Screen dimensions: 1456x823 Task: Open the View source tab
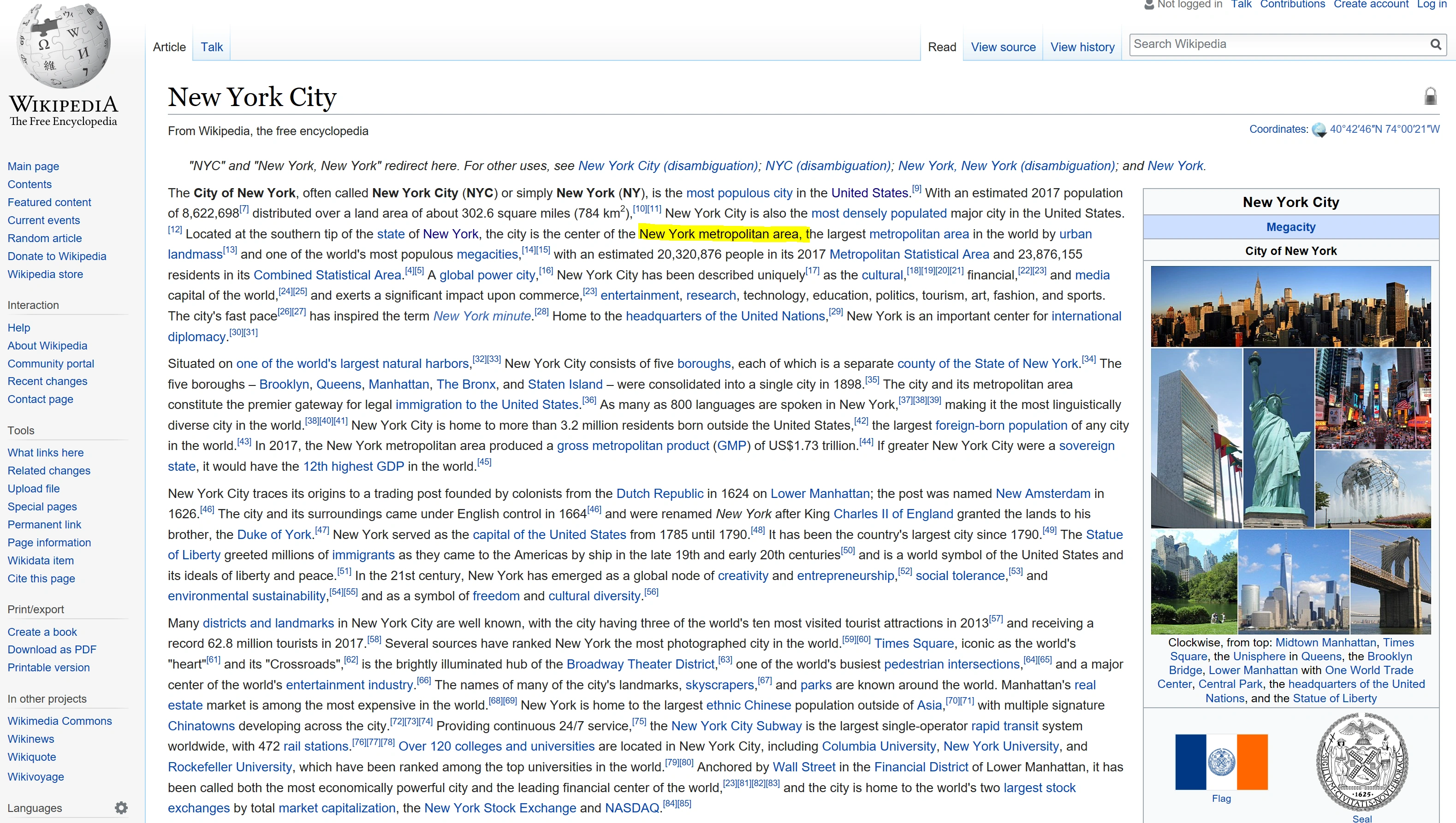point(1003,47)
